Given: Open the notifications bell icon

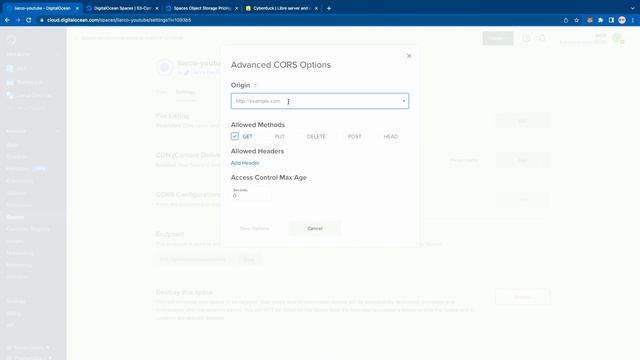Looking at the screenshot, I should 542,38.
